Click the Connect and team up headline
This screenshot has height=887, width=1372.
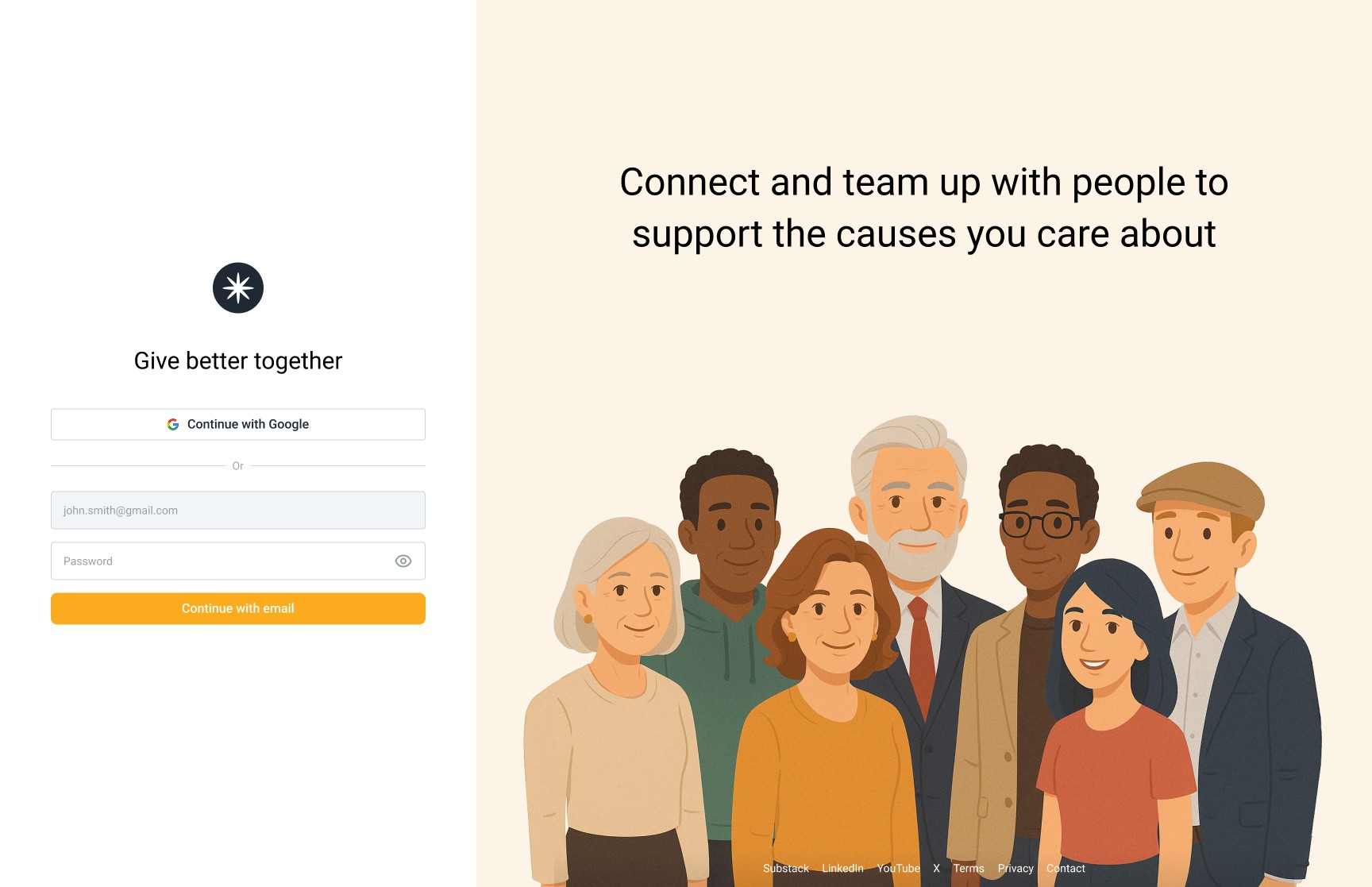(x=924, y=208)
